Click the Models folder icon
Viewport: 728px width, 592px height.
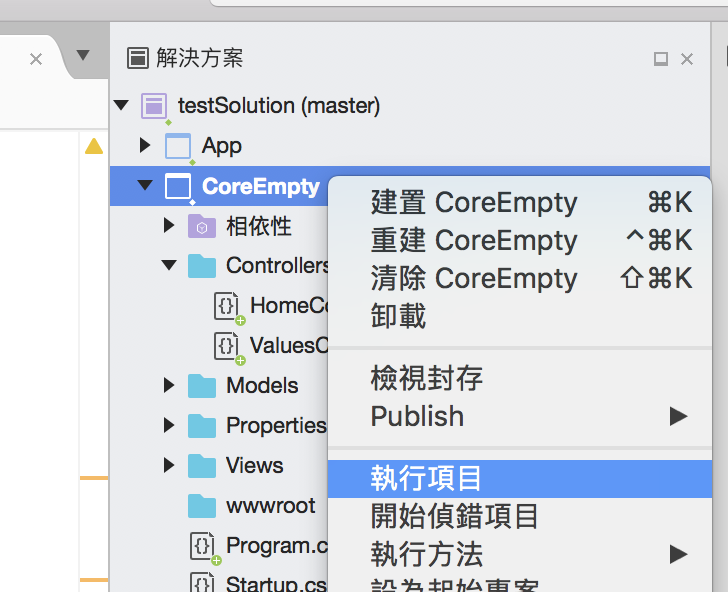[202, 386]
